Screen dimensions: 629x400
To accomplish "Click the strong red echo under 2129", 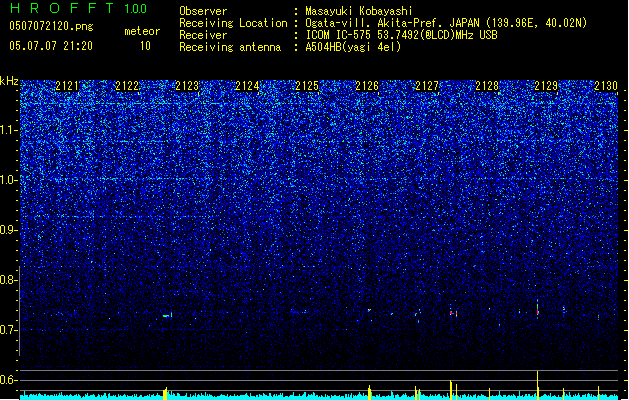I will pyautogui.click(x=538, y=308).
